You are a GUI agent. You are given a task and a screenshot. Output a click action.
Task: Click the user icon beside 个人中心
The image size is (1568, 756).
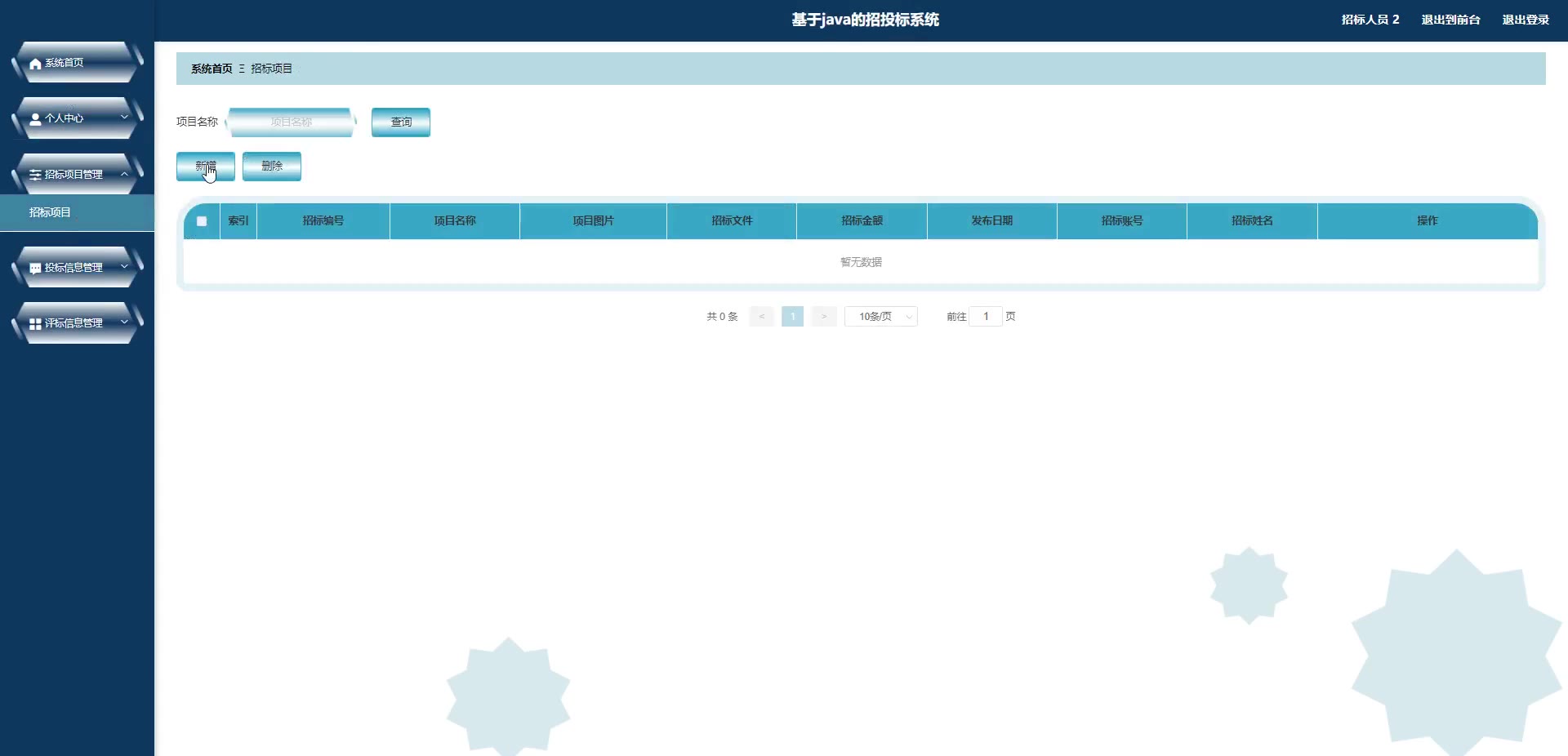pyautogui.click(x=35, y=119)
